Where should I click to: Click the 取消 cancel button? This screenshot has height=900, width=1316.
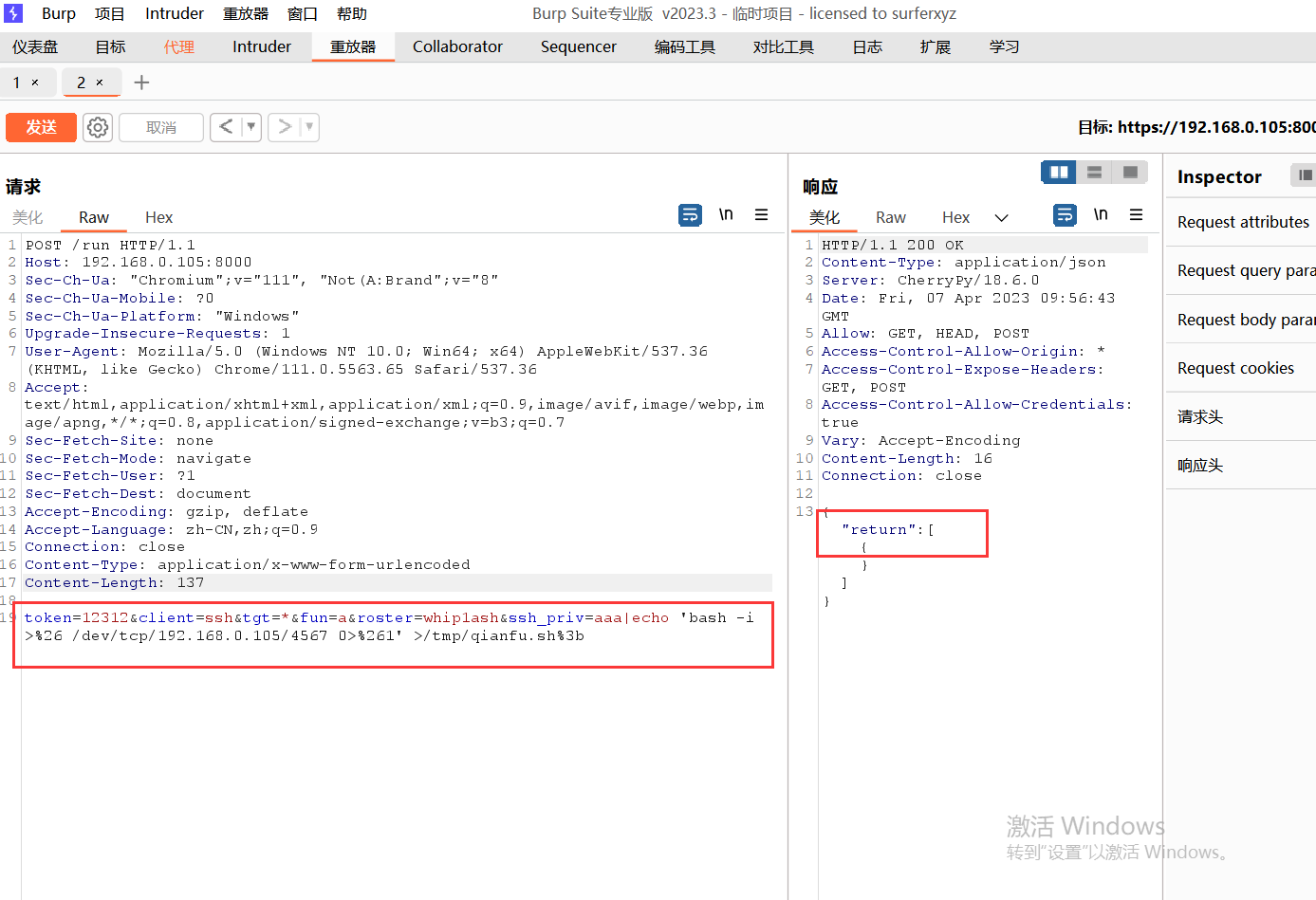(x=161, y=127)
